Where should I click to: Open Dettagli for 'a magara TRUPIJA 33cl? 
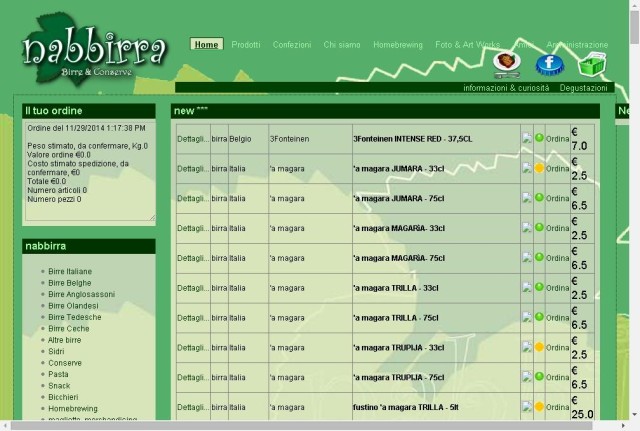[193, 348]
